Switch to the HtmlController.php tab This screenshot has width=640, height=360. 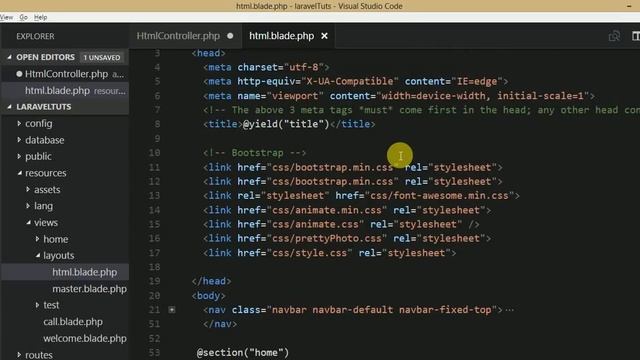(x=178, y=36)
